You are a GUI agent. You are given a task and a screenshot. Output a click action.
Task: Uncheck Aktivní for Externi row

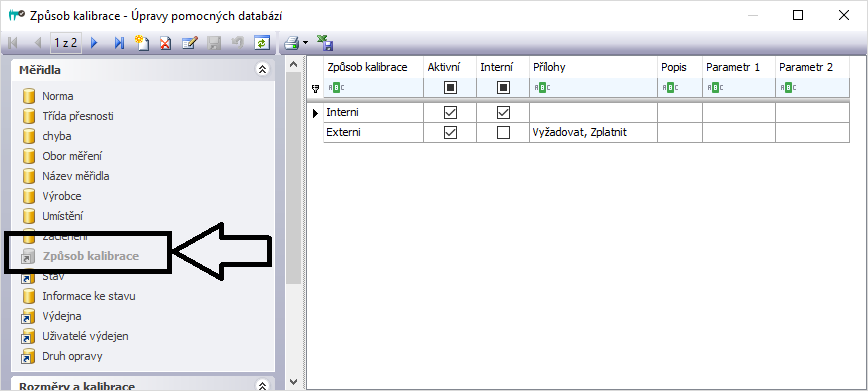(x=451, y=133)
